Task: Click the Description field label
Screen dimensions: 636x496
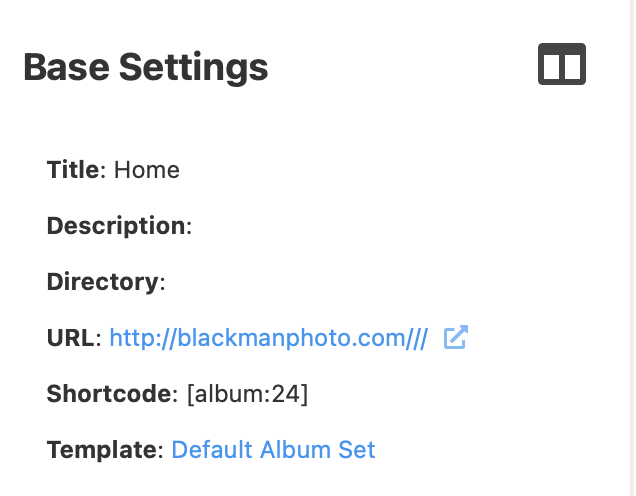Action: pyautogui.click(x=116, y=226)
